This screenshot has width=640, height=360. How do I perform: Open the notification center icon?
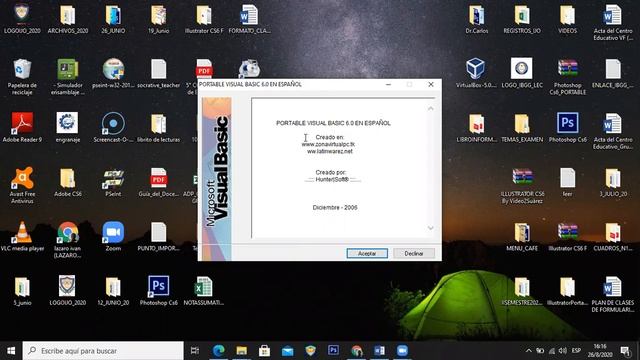coord(625,351)
